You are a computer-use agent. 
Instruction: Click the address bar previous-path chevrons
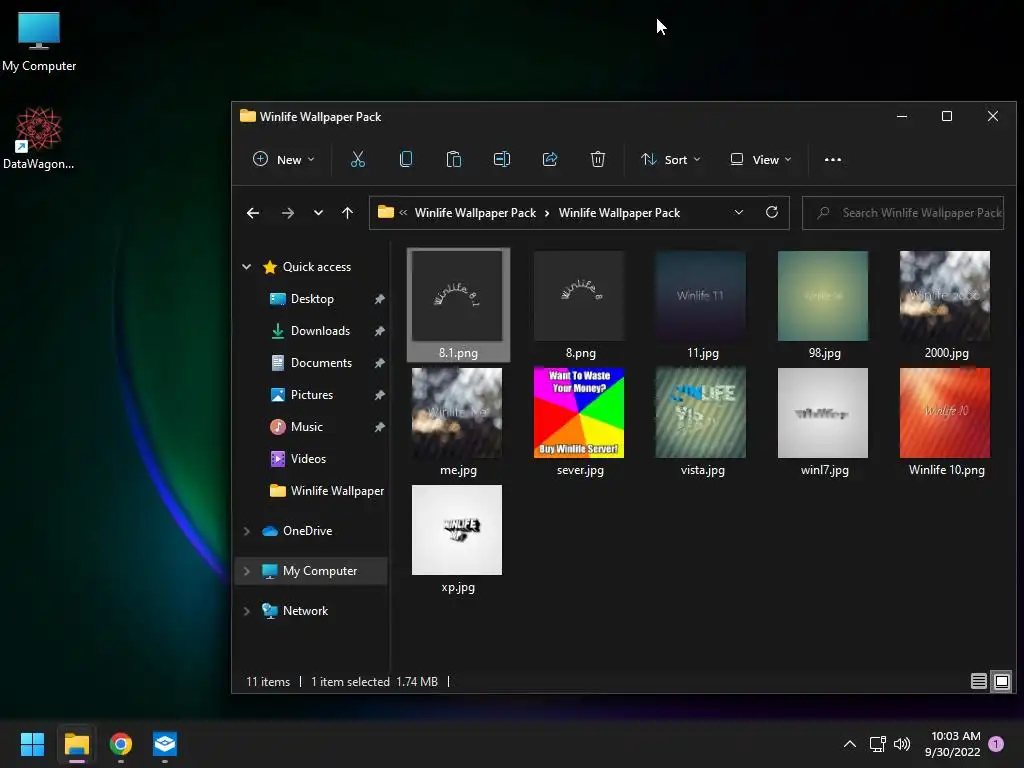[403, 213]
